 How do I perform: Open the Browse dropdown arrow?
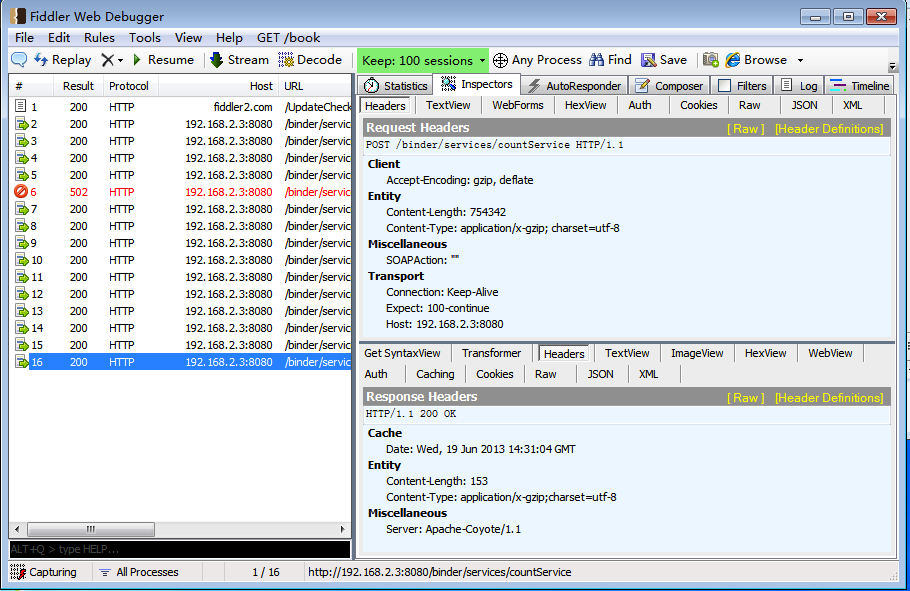coord(800,60)
